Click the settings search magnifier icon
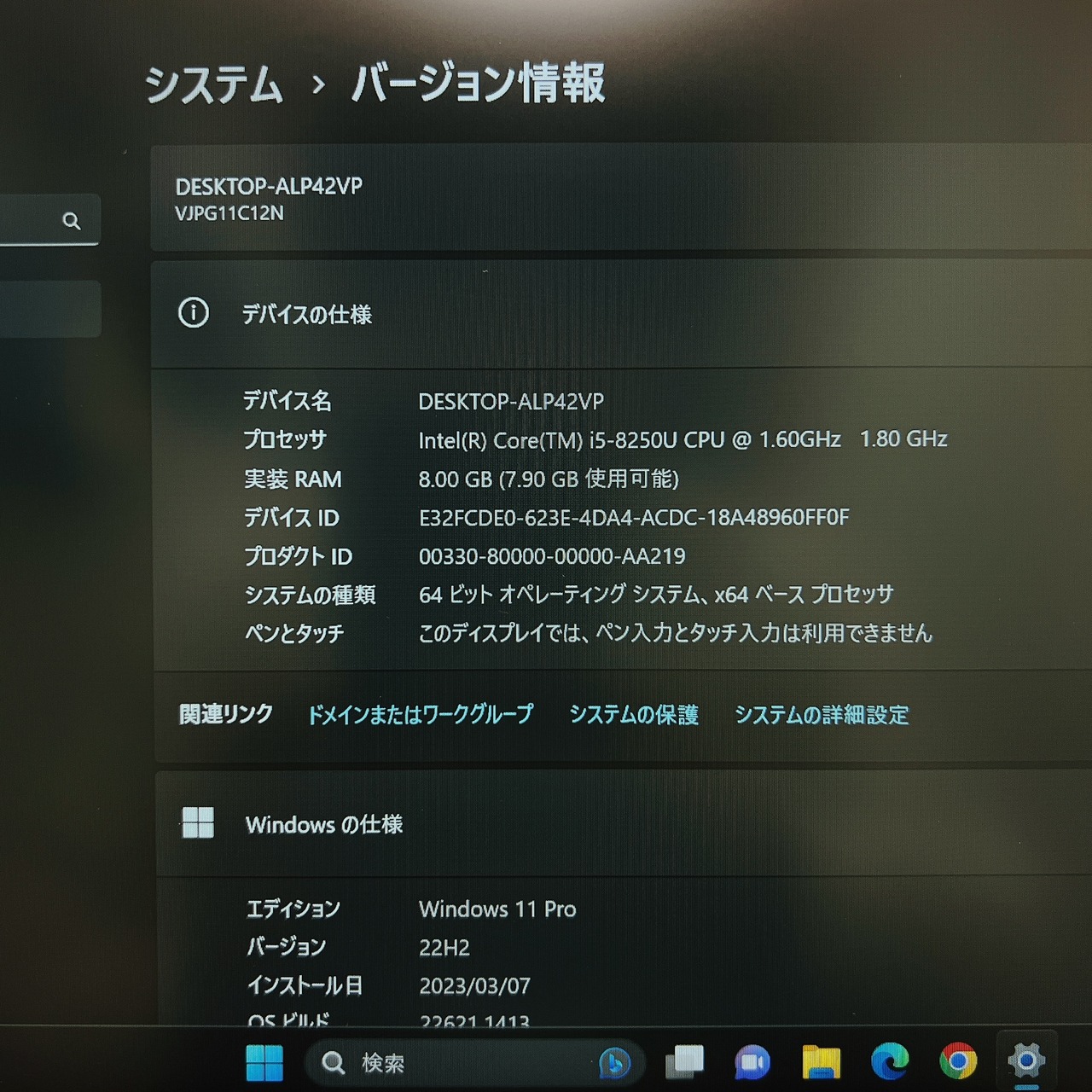Screen dimensions: 1092x1092 (72, 222)
